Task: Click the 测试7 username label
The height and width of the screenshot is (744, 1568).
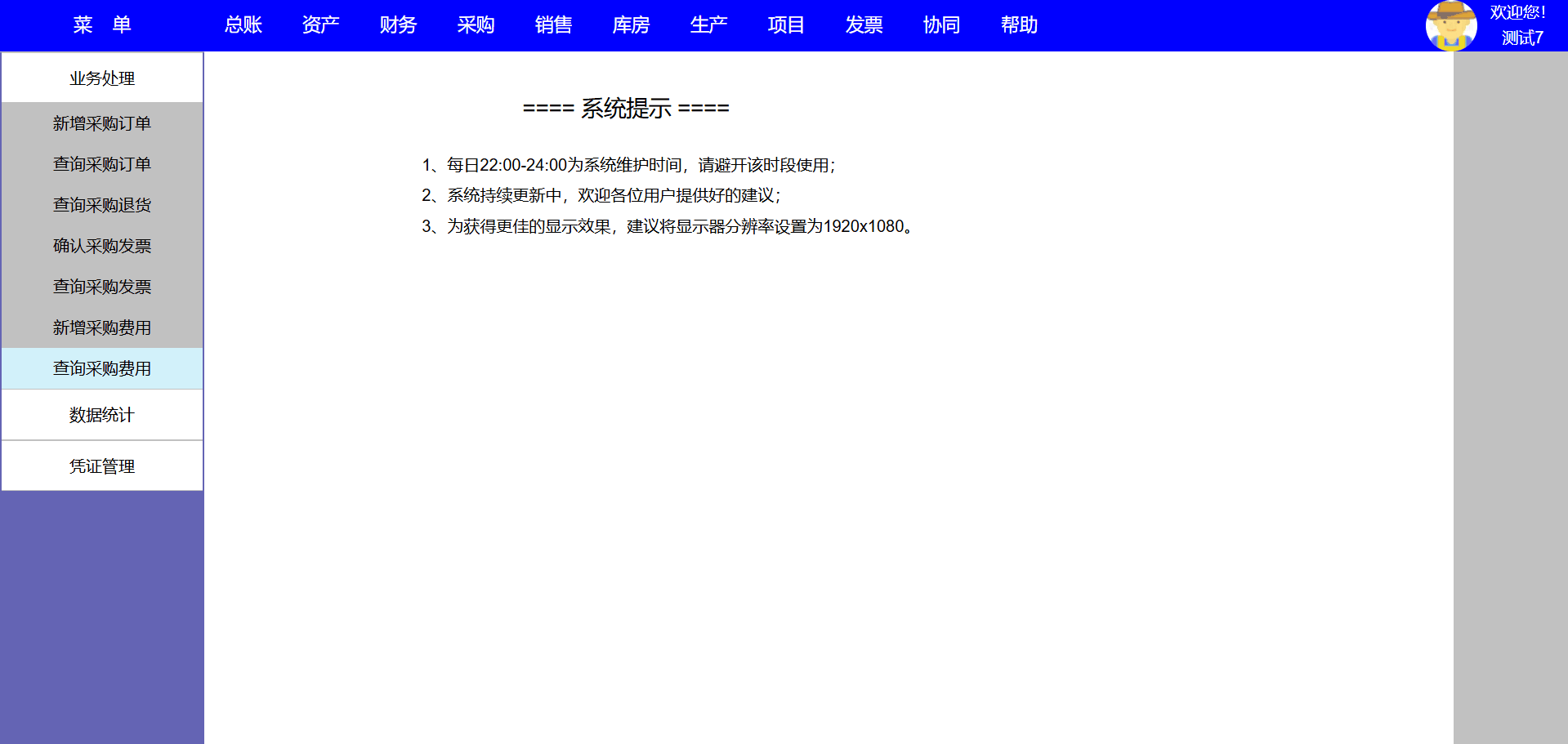Action: point(1521,38)
